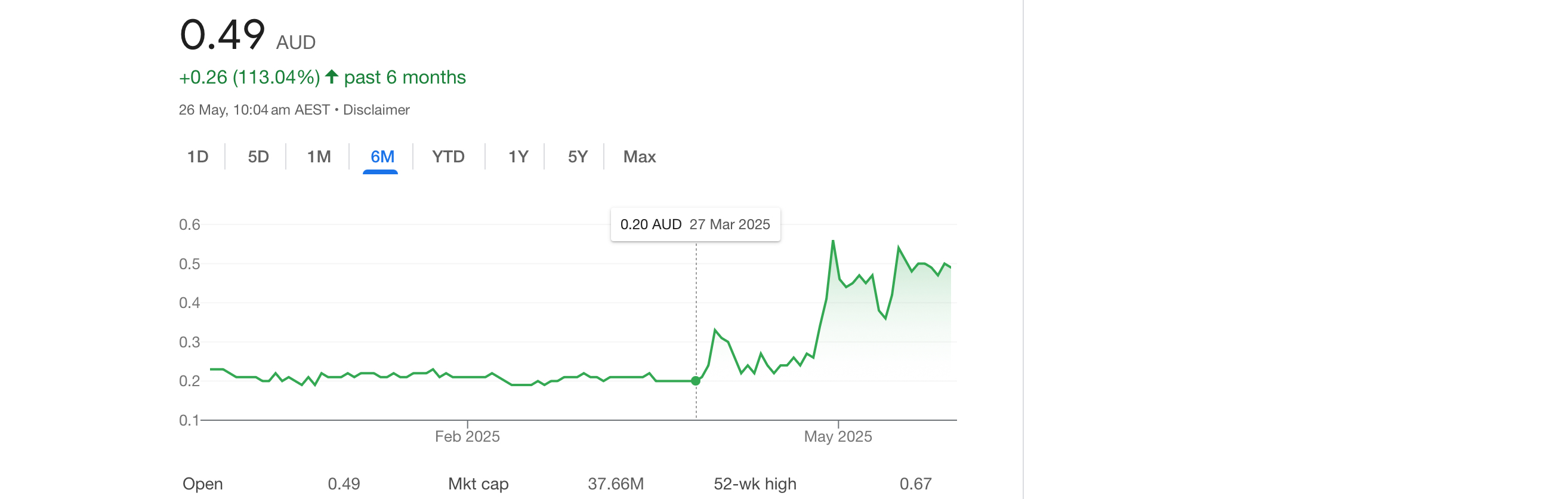Click the 0.20 AUD tooltip box
The image size is (1568, 499).
tap(695, 225)
